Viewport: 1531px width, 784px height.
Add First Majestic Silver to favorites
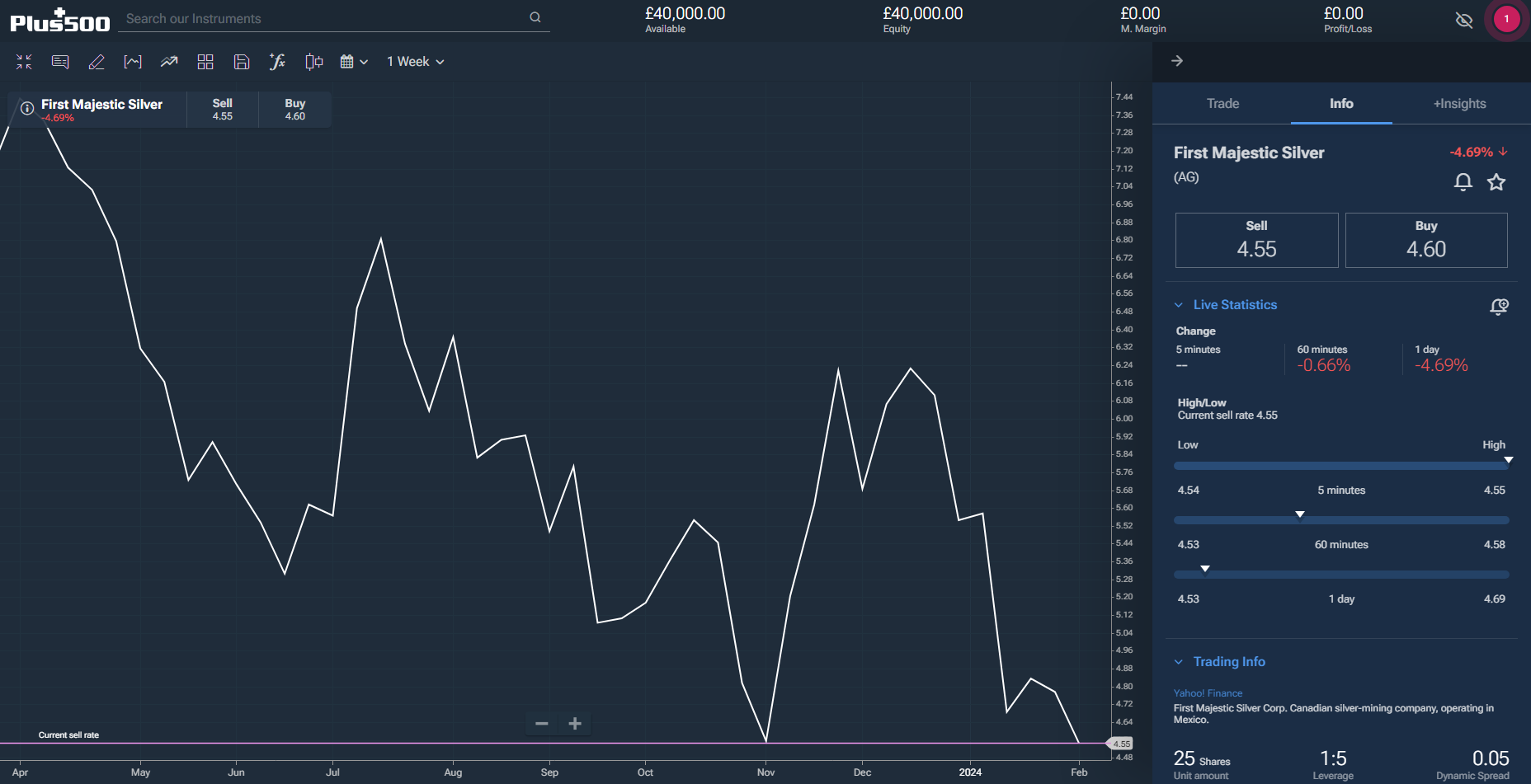[1496, 182]
